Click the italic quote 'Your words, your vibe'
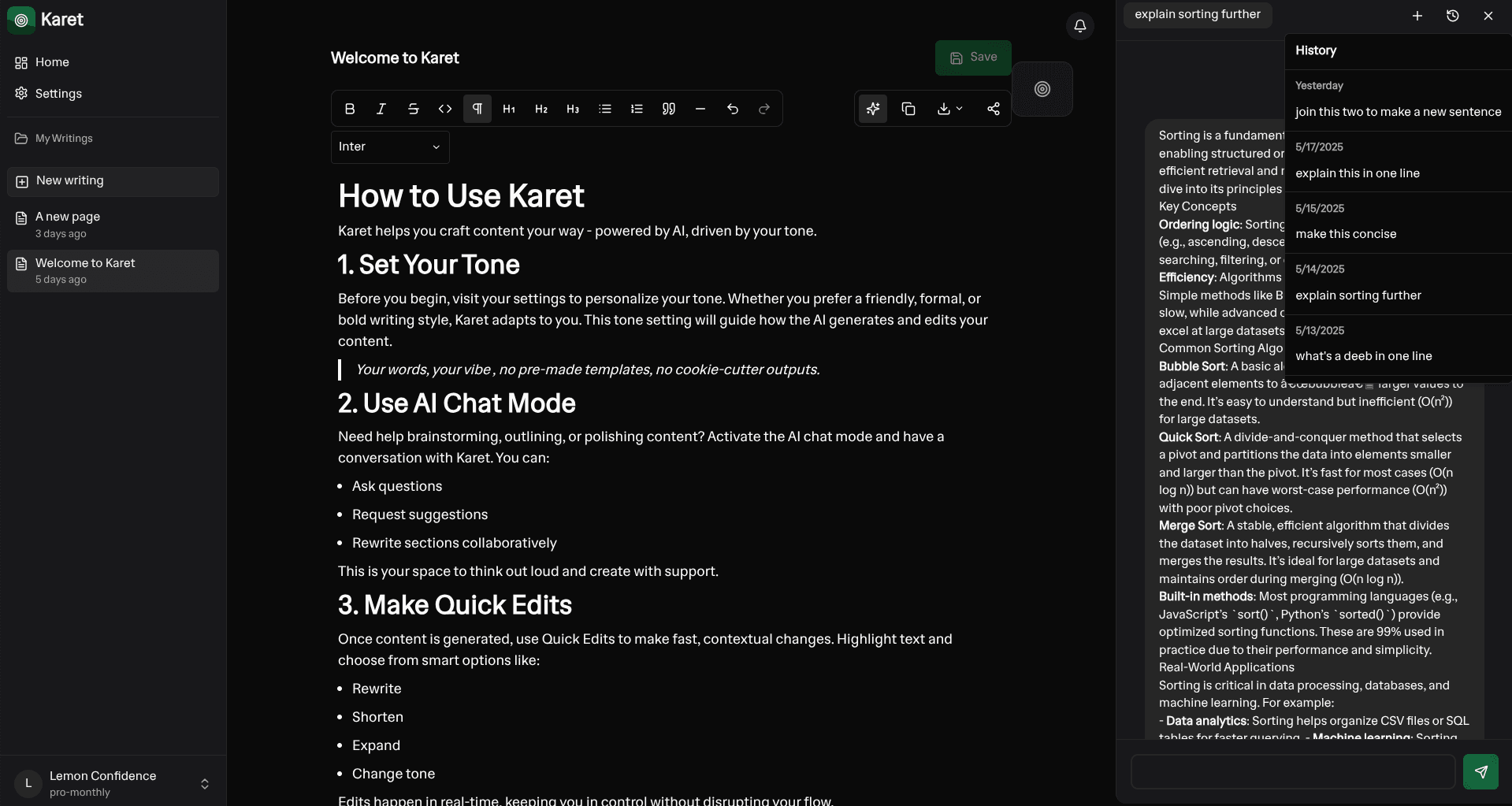This screenshot has height=806, width=1512. pyautogui.click(x=588, y=370)
